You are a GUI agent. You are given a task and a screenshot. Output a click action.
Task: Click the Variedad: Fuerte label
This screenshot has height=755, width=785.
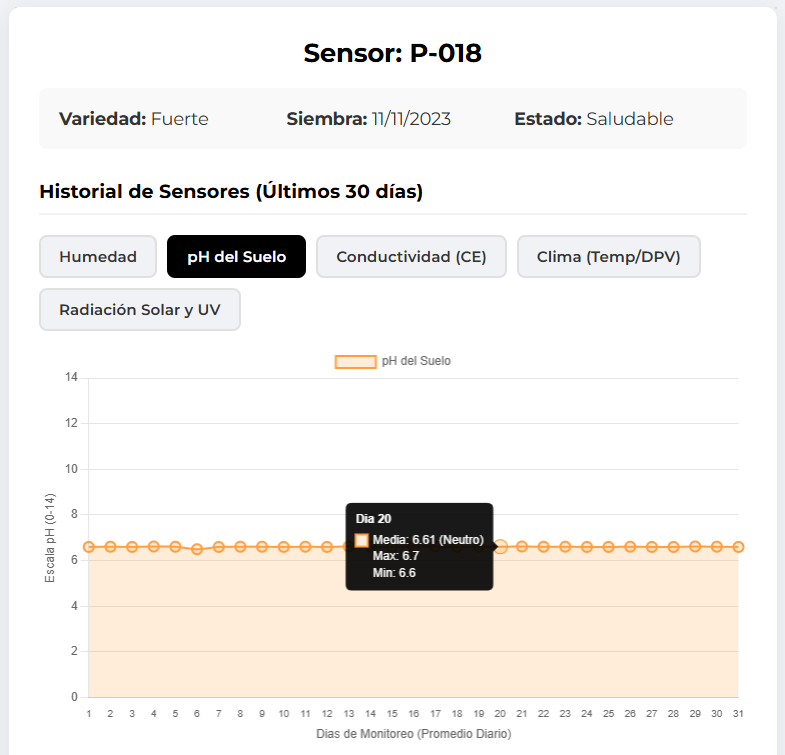134,119
